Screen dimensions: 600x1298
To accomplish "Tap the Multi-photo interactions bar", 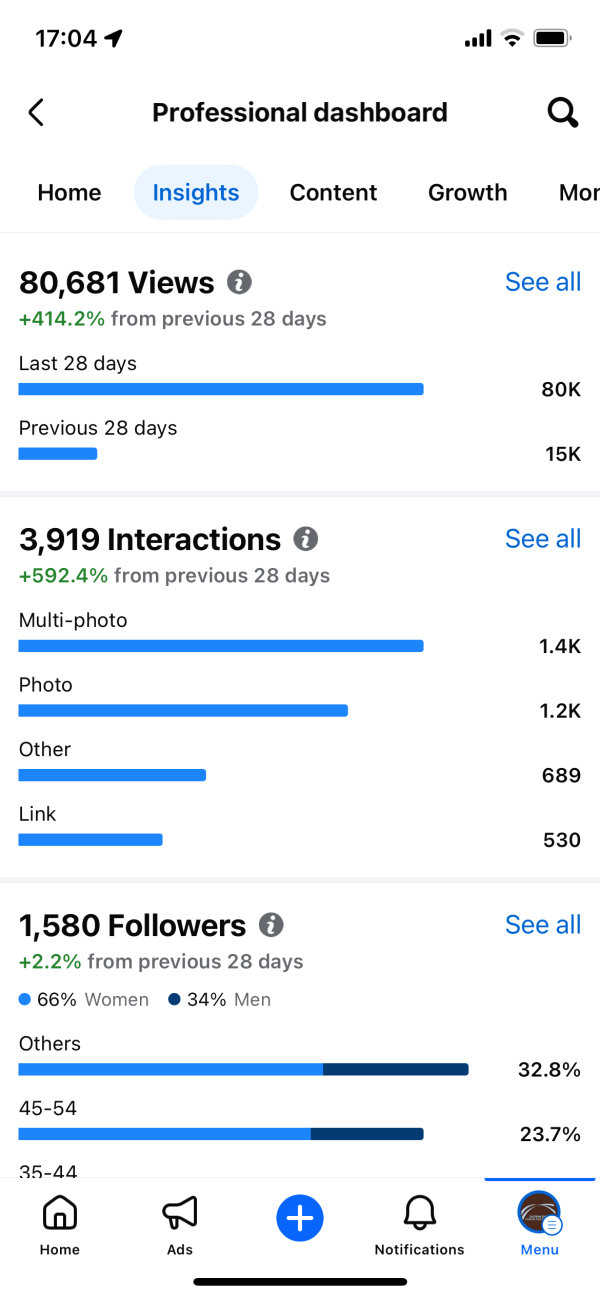I will [x=221, y=646].
